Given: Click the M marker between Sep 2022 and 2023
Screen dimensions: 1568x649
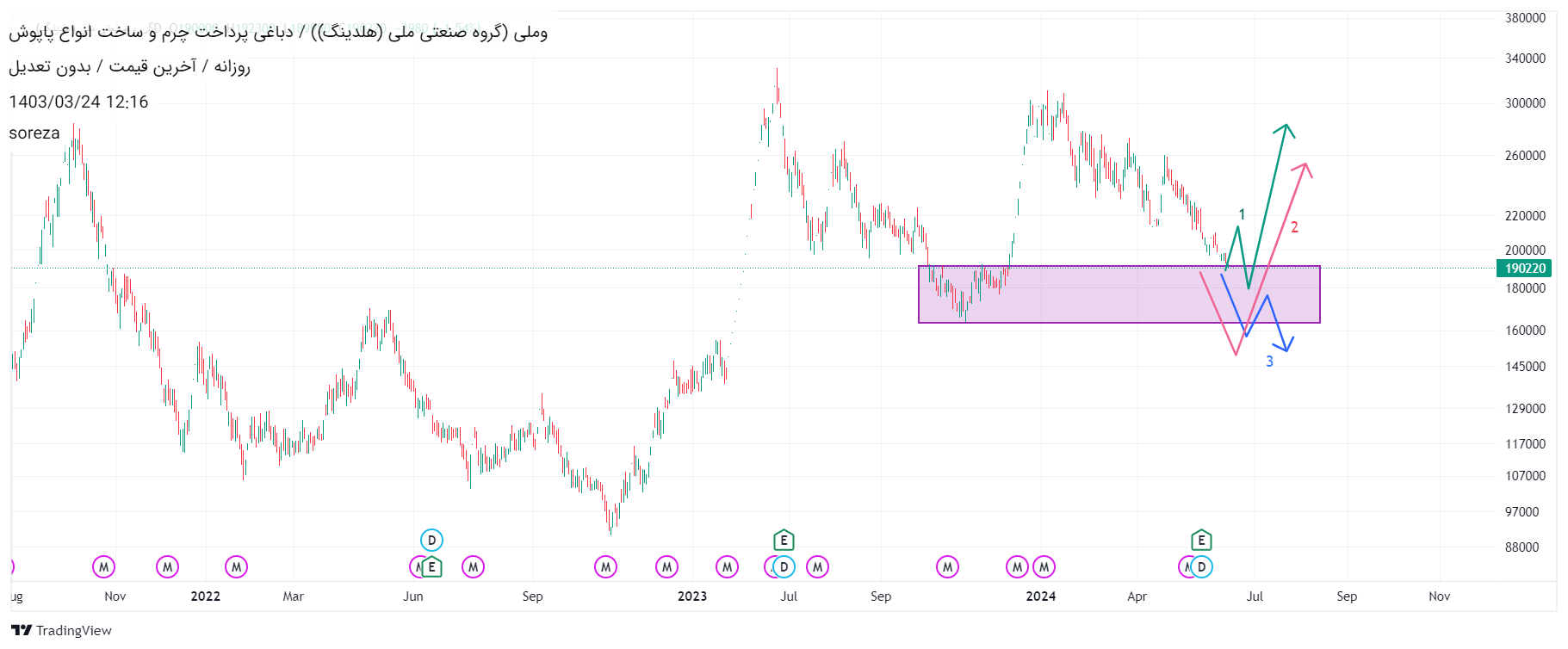Looking at the screenshot, I should tap(605, 566).
